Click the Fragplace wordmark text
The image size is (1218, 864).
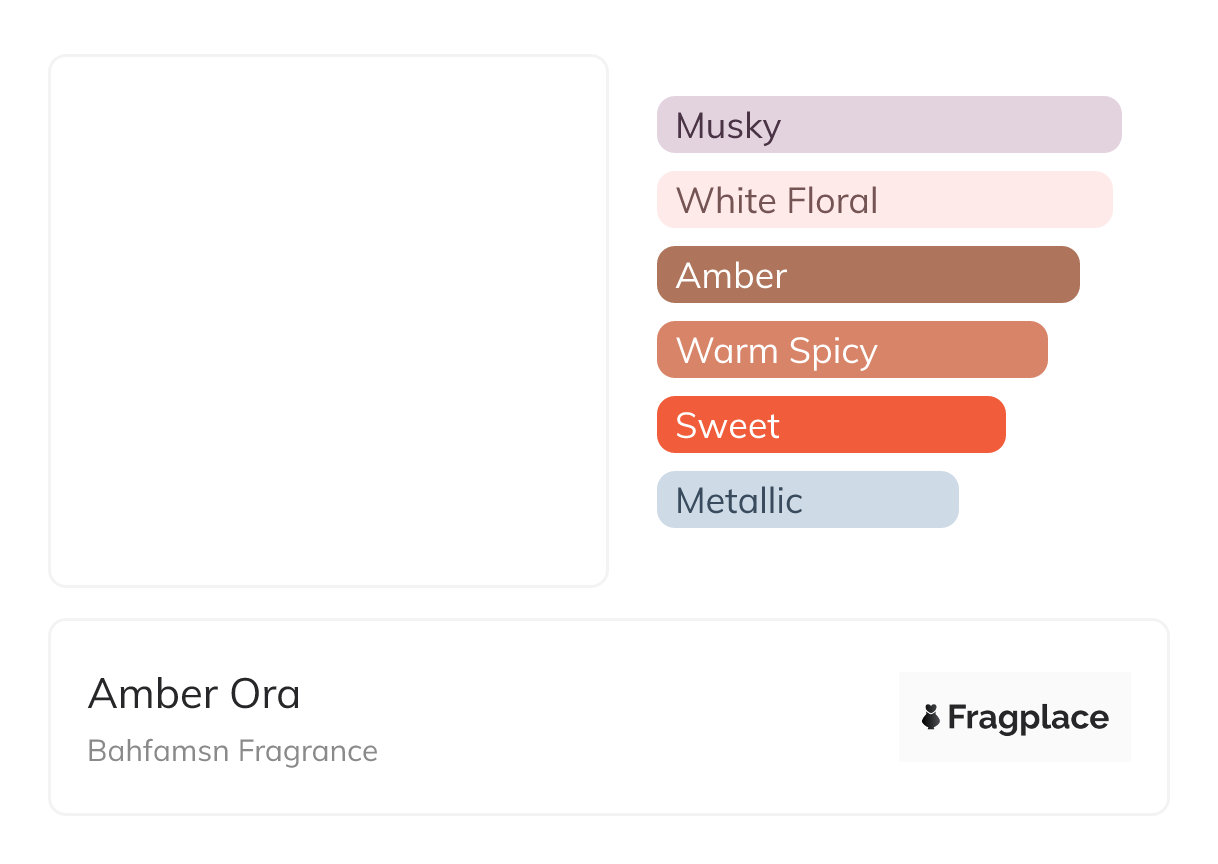click(x=1027, y=717)
